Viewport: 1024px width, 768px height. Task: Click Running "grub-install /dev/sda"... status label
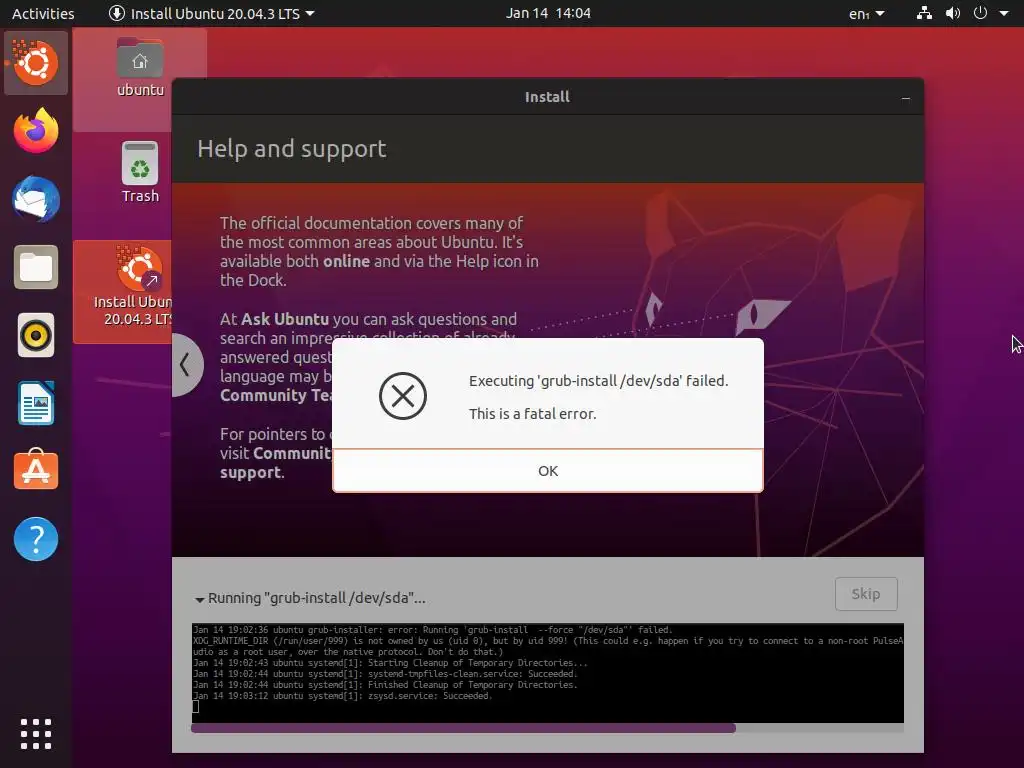pyautogui.click(x=317, y=598)
